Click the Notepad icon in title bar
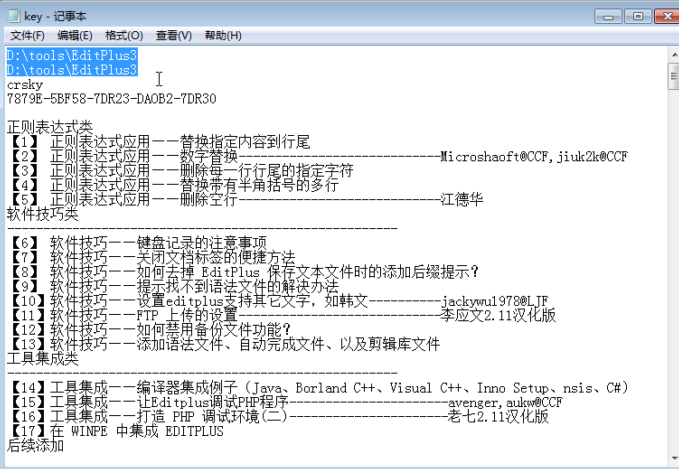 tap(14, 16)
